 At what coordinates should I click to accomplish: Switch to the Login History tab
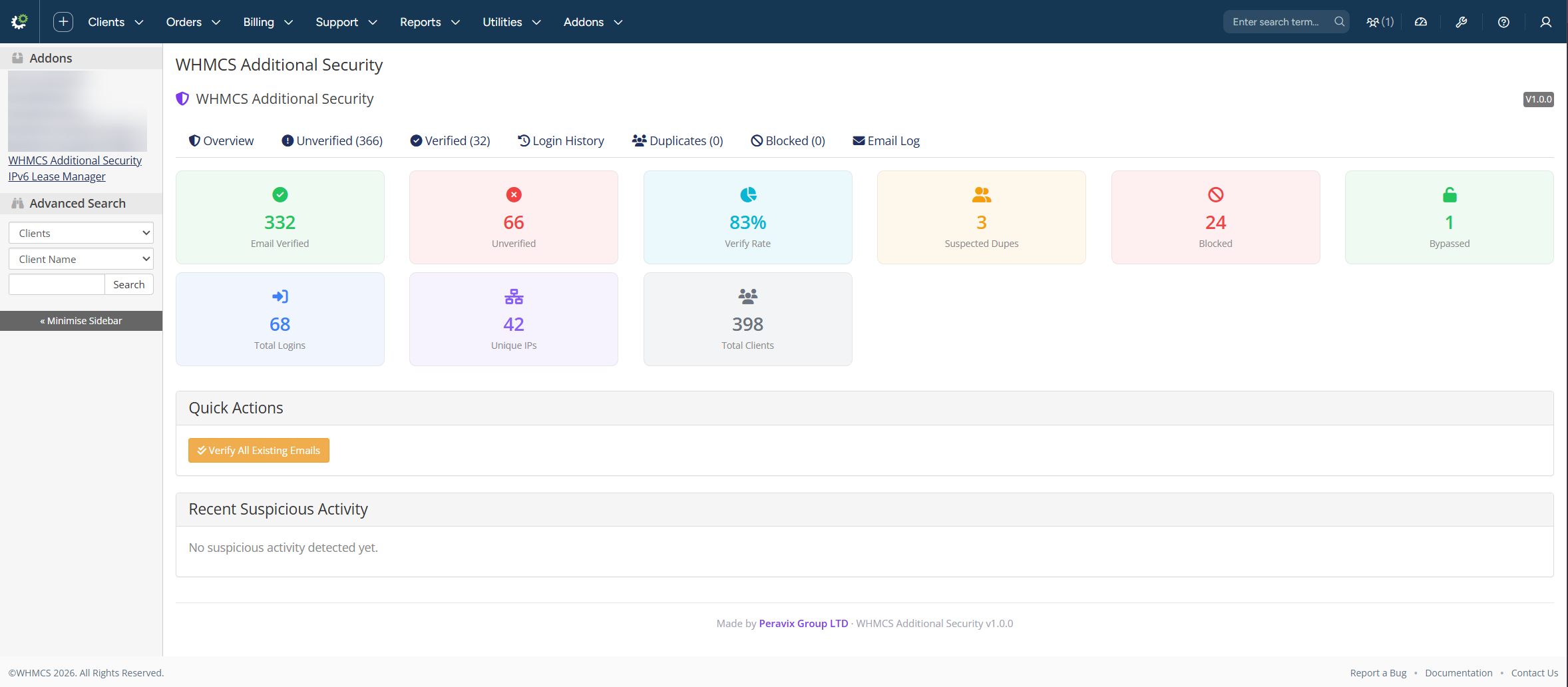(x=561, y=140)
